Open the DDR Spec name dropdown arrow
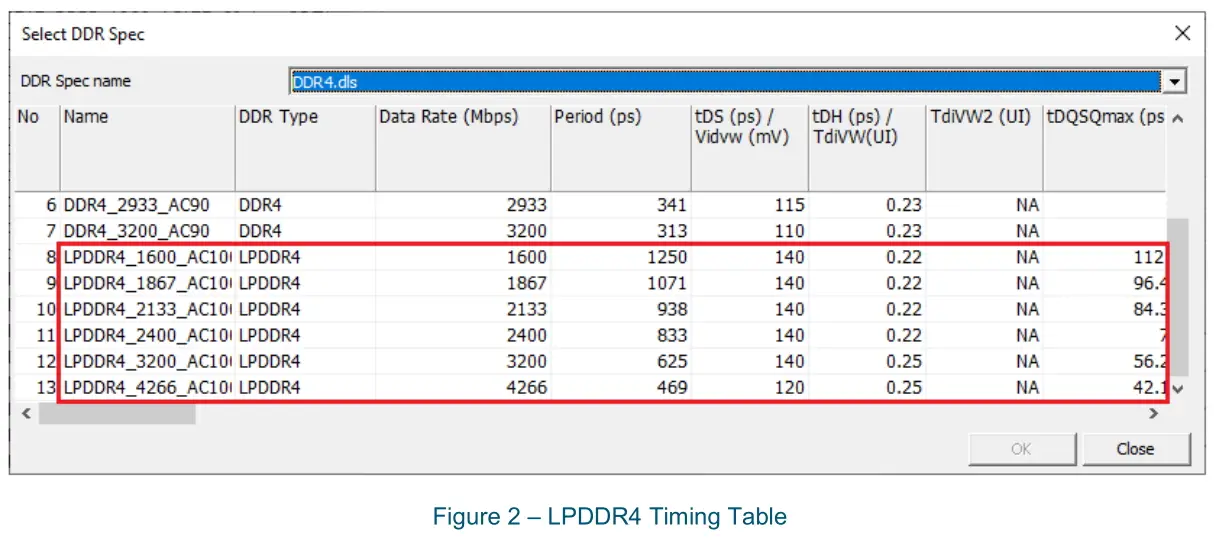The height and width of the screenshot is (544, 1214). click(1176, 82)
